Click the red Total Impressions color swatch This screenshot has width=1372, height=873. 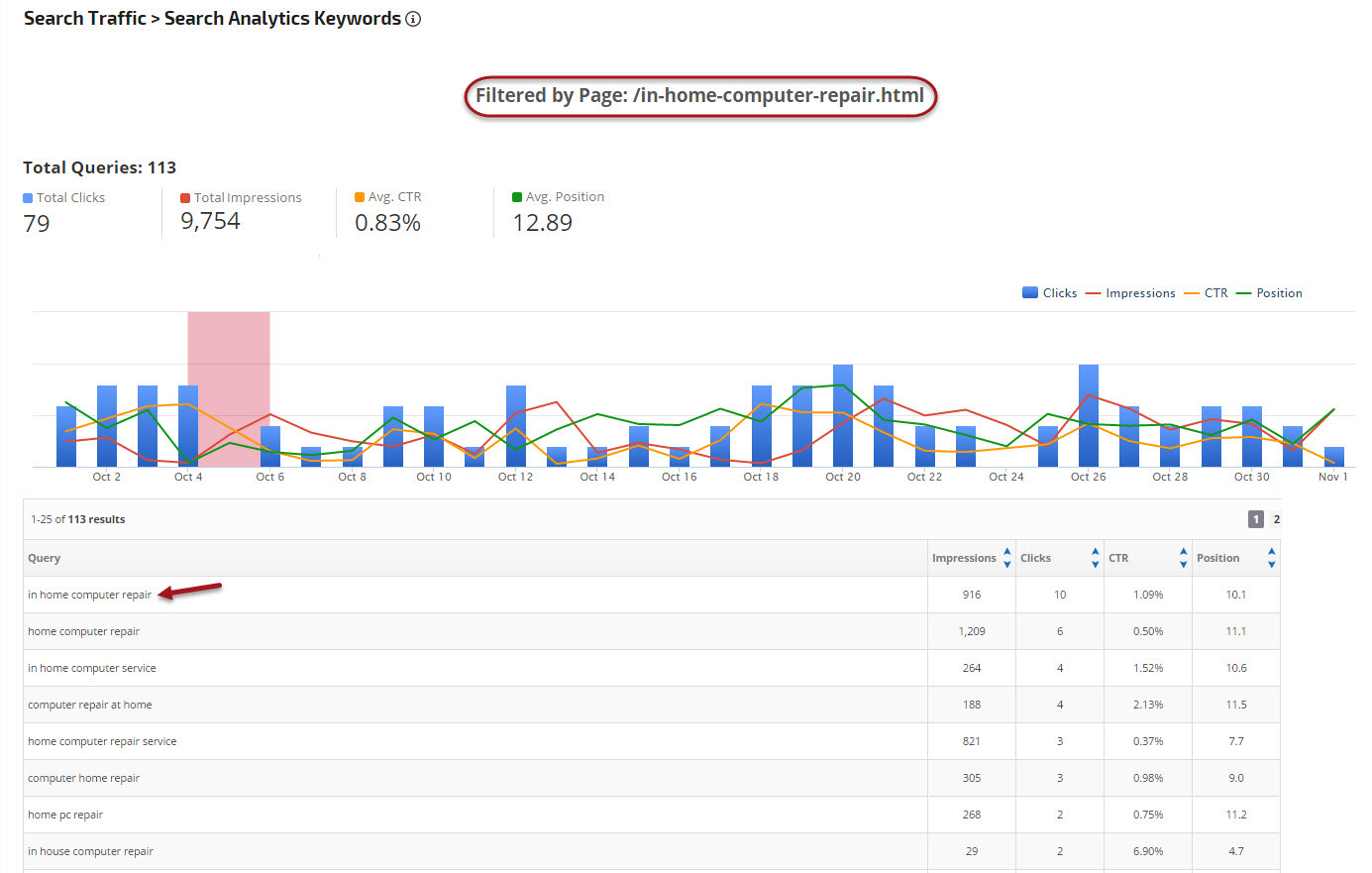tap(185, 198)
